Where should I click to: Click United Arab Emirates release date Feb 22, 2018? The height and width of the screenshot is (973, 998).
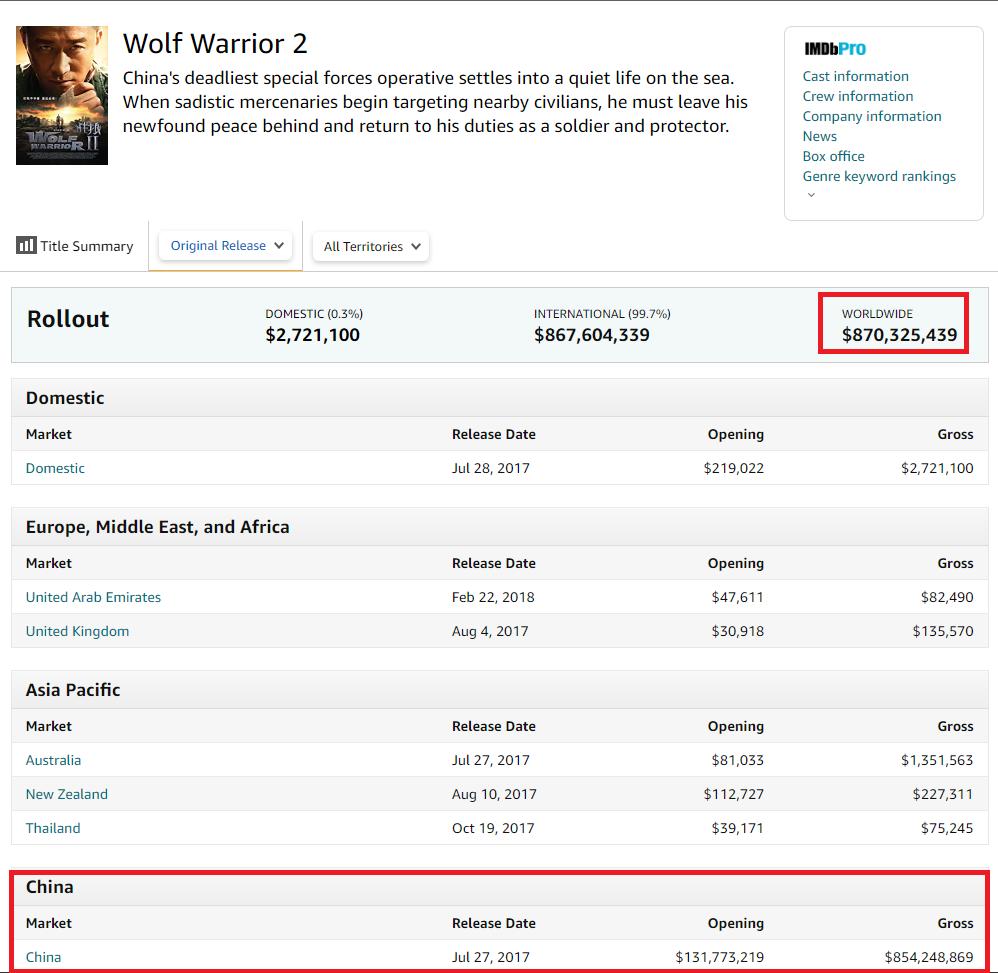493,598
